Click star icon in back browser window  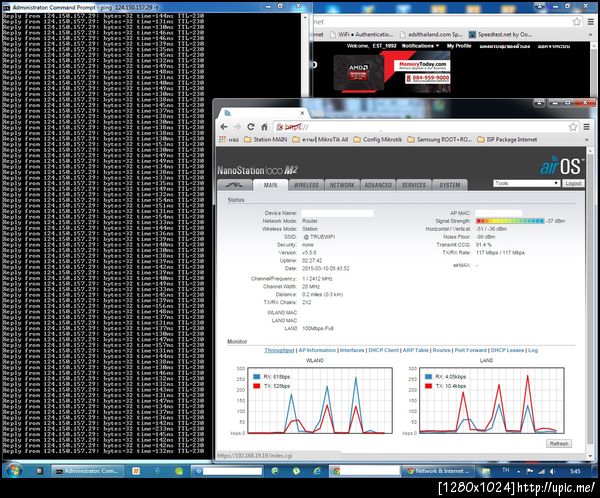coord(577,22)
